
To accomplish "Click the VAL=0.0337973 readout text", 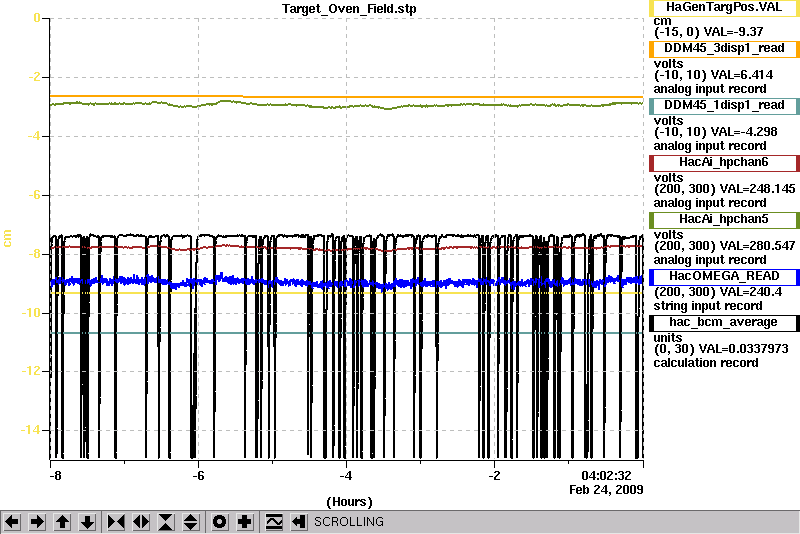I will tap(743, 349).
